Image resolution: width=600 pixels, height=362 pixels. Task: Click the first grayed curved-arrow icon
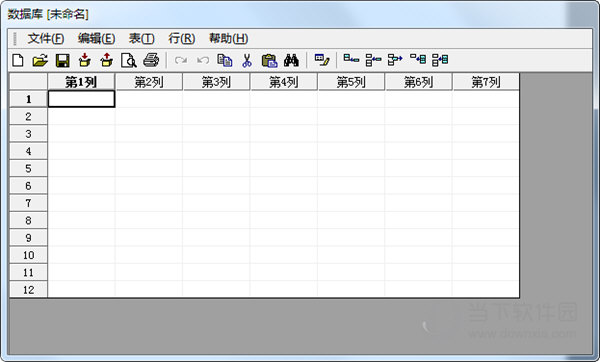(181, 60)
